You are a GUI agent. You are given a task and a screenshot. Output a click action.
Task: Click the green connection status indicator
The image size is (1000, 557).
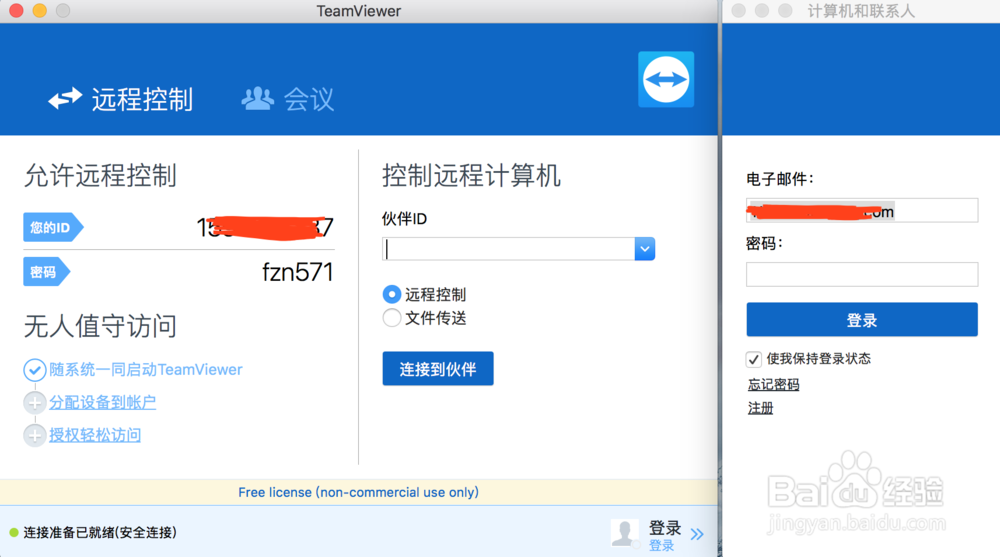point(14,532)
